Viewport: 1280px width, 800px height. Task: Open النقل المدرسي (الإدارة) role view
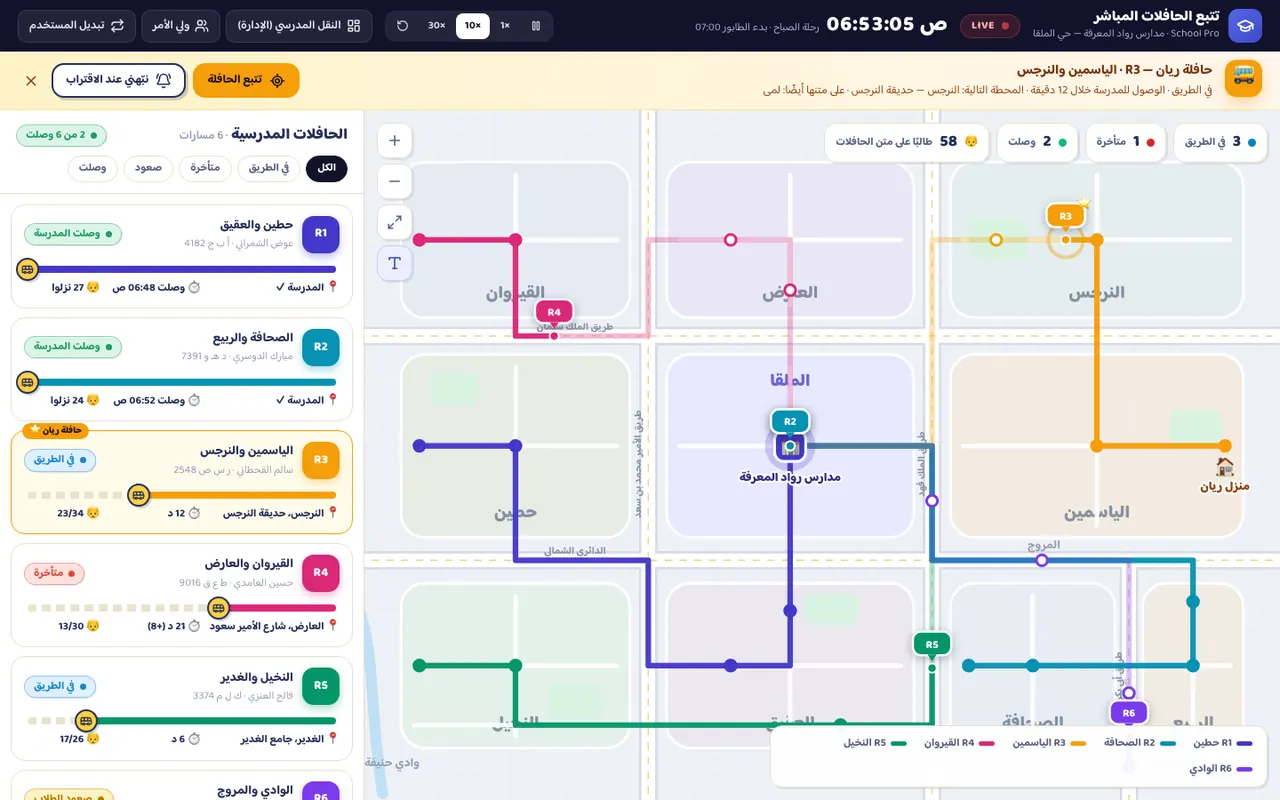click(299, 26)
